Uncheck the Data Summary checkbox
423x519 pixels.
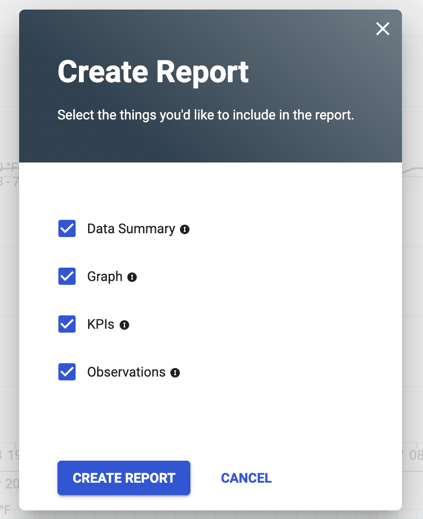click(x=67, y=228)
